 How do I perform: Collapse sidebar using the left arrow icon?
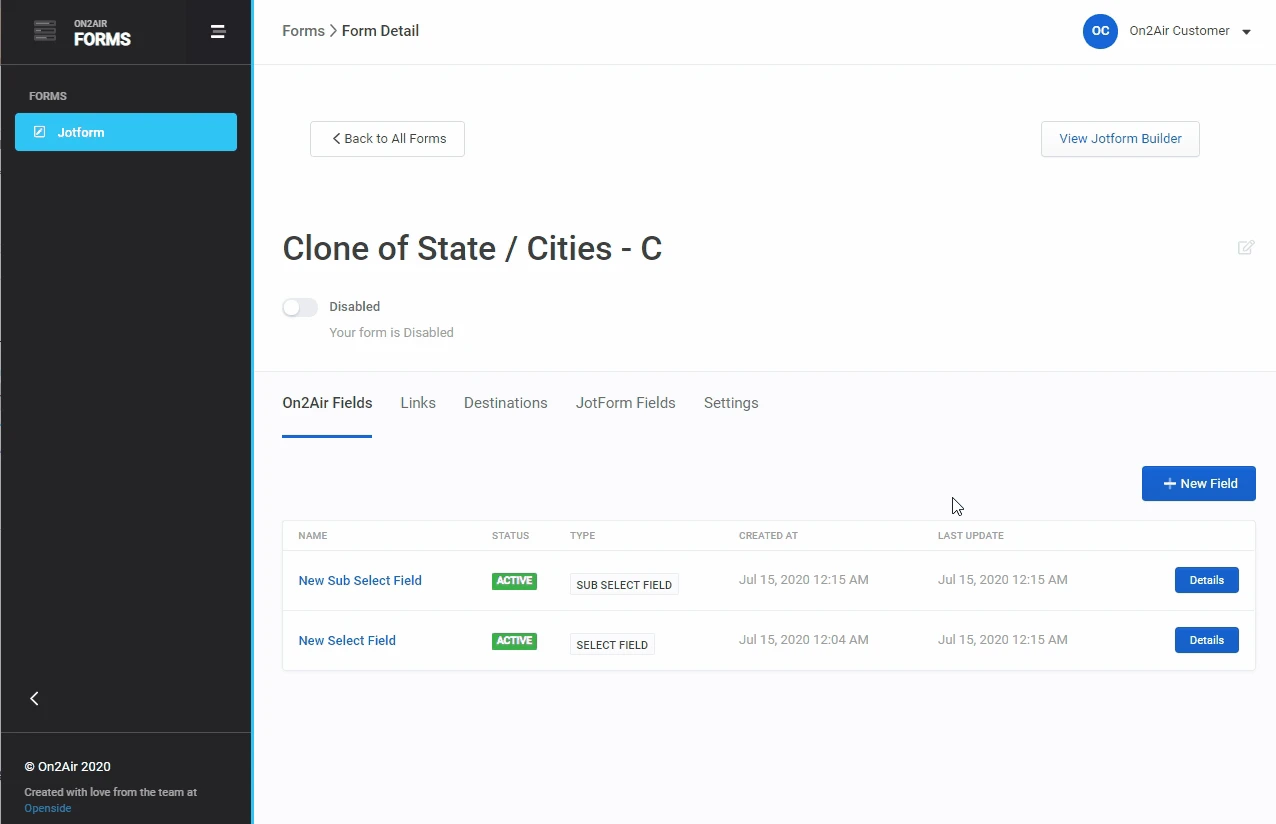[34, 699]
